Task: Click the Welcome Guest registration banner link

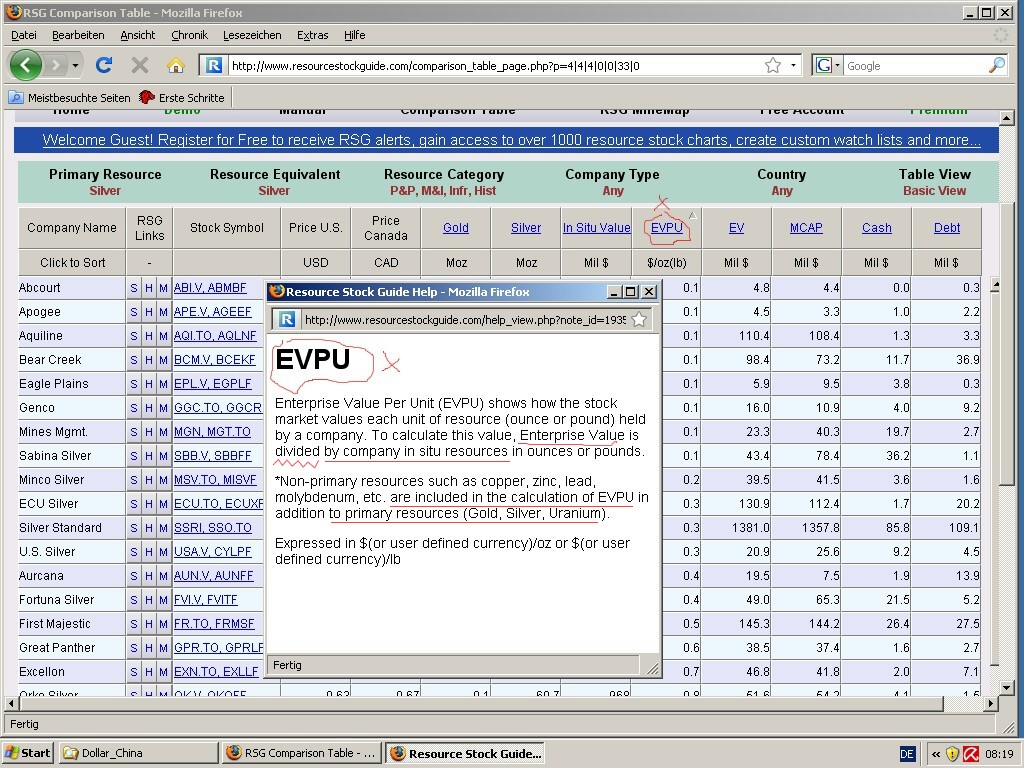Action: 511,140
